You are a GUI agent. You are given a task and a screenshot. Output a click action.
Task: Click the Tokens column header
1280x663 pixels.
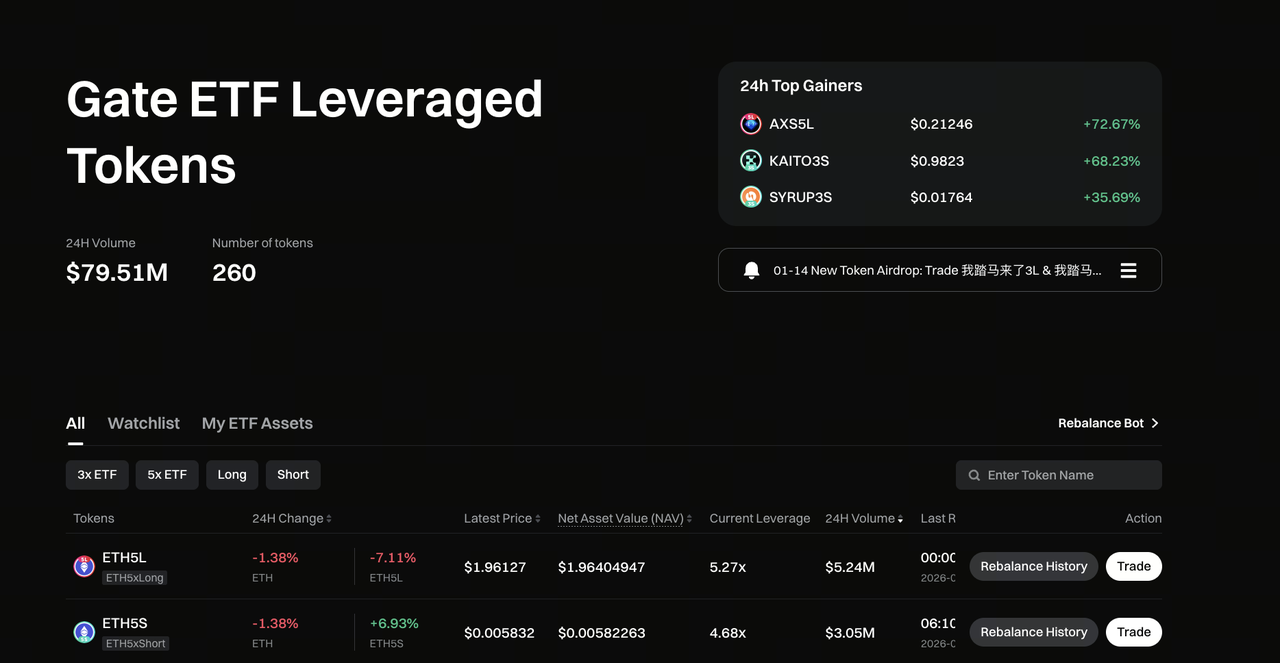94,518
